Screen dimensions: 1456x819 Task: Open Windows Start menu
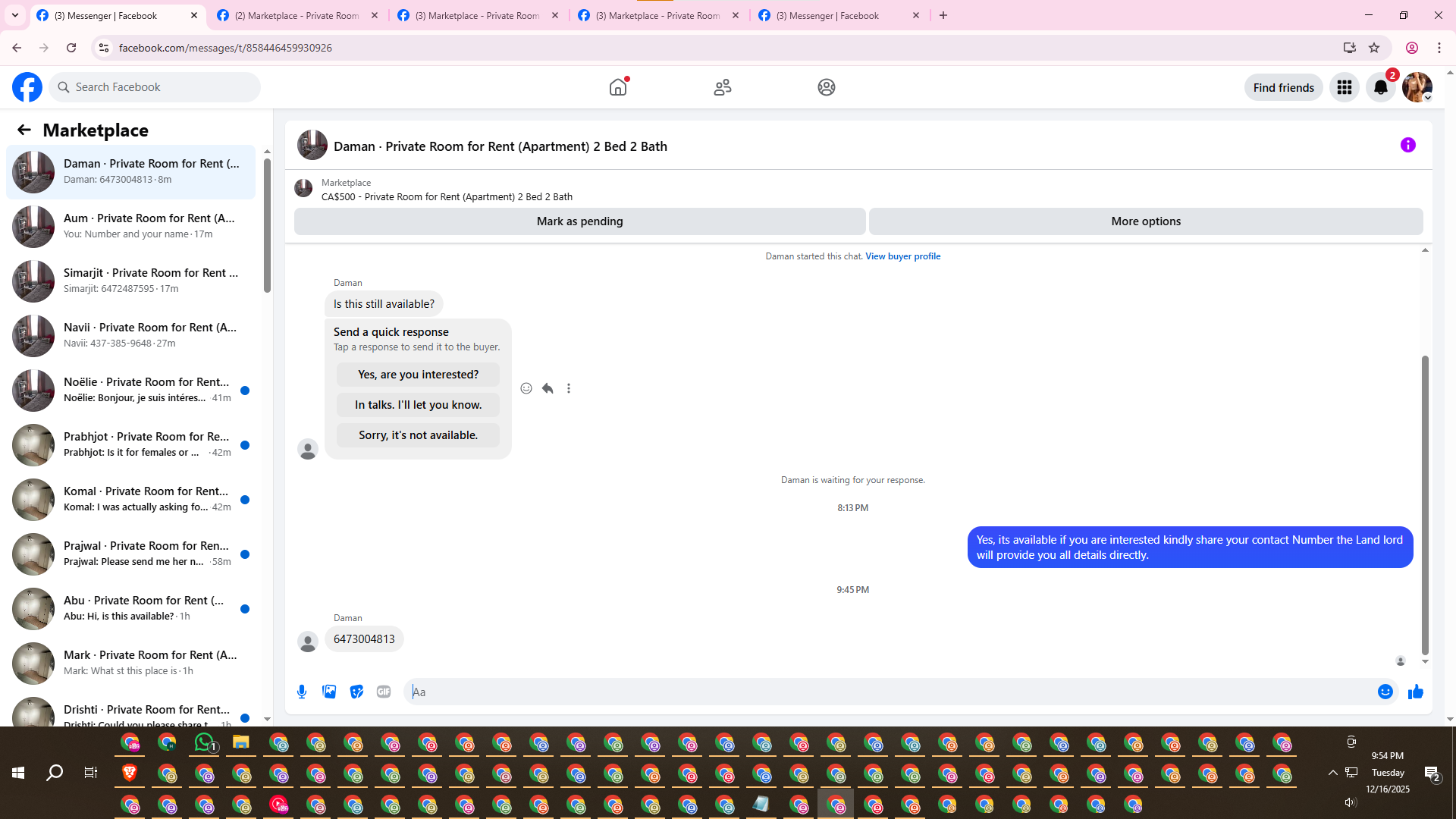click(x=18, y=773)
